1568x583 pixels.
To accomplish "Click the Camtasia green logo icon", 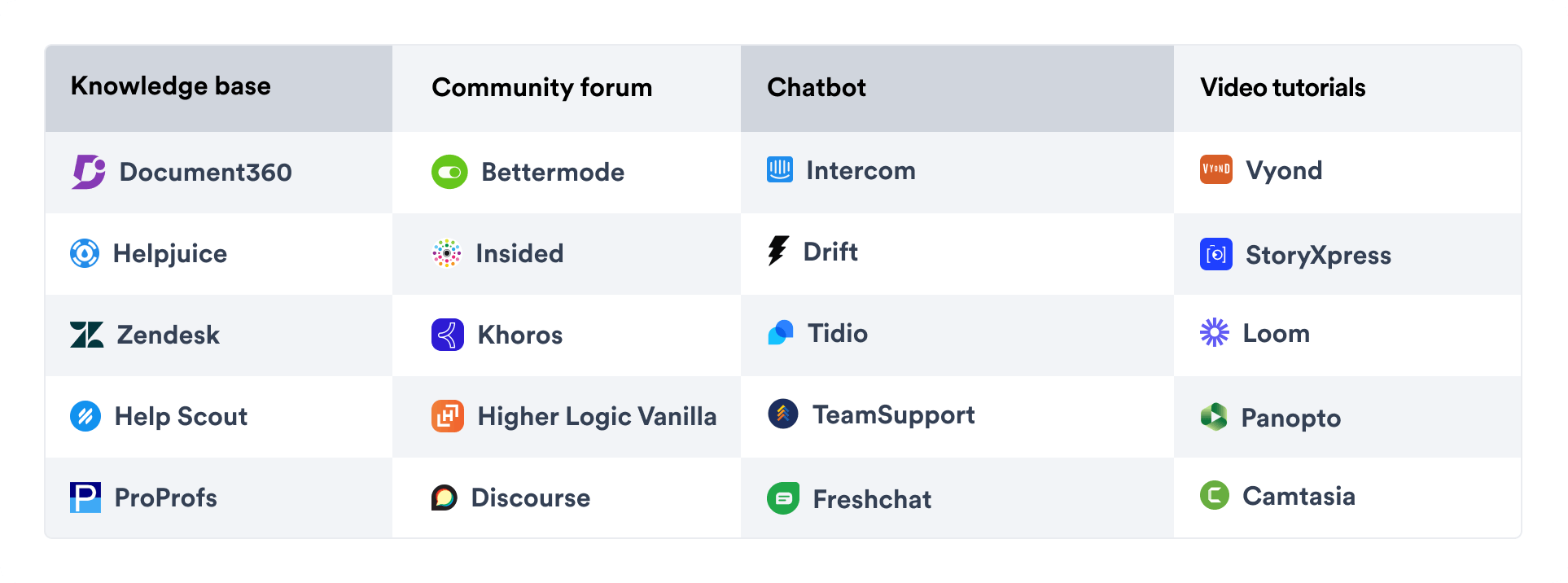I will pos(1214,495).
